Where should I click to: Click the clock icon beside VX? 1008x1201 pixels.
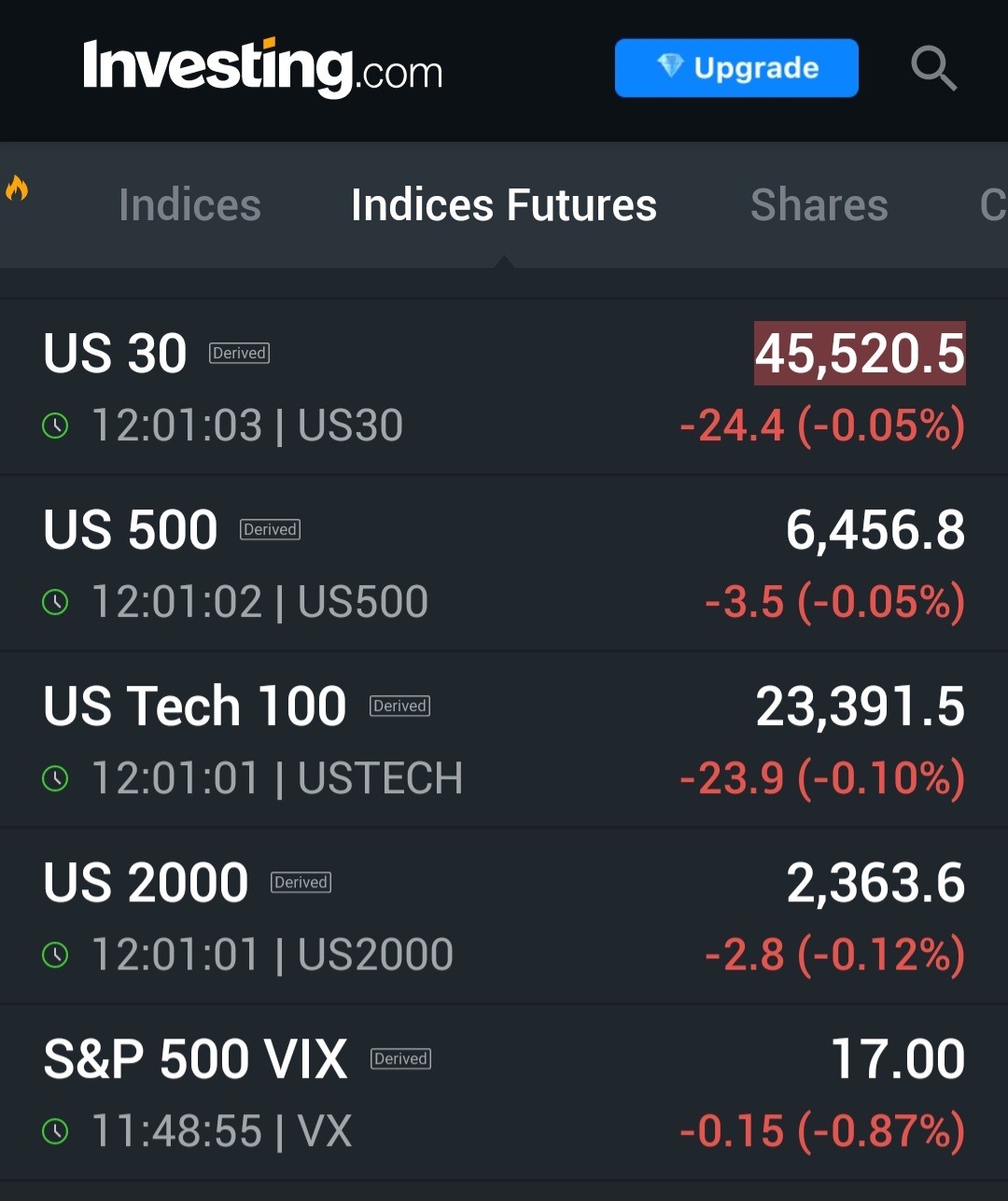56,1132
